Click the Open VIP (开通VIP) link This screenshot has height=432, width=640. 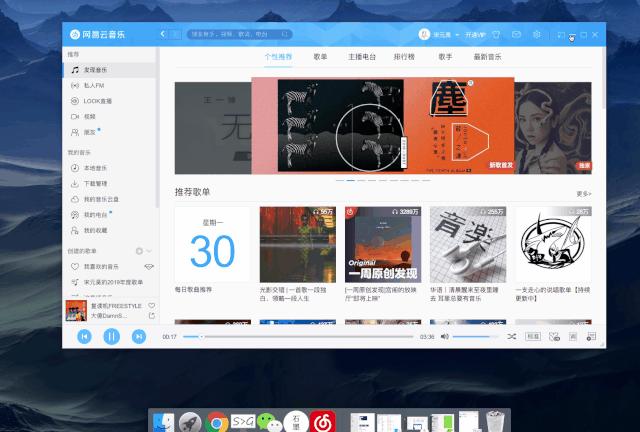[475, 35]
